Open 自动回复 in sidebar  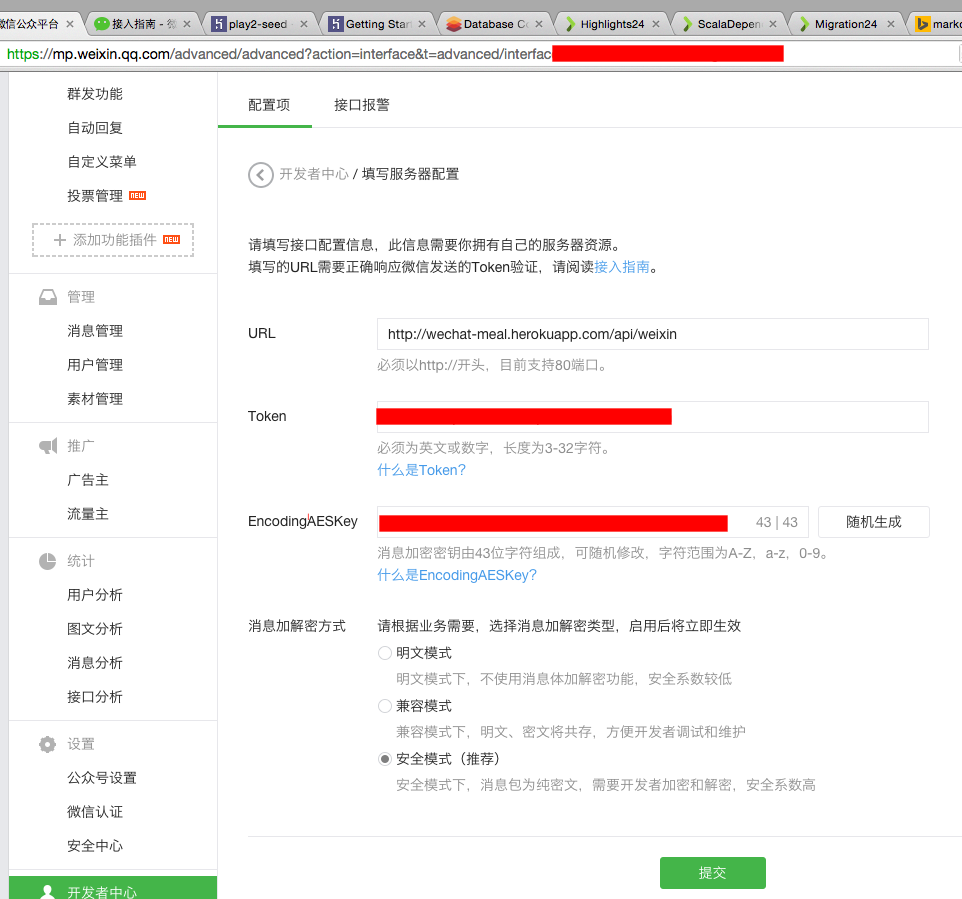click(95, 128)
